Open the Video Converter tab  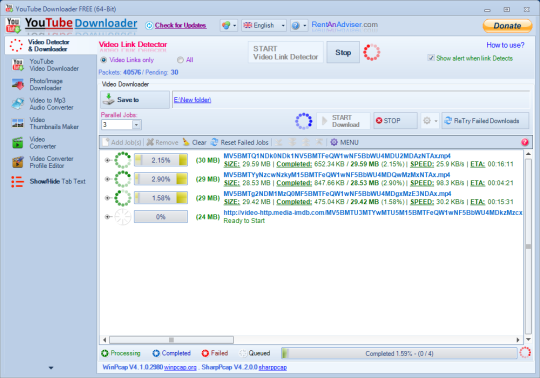coord(51,143)
